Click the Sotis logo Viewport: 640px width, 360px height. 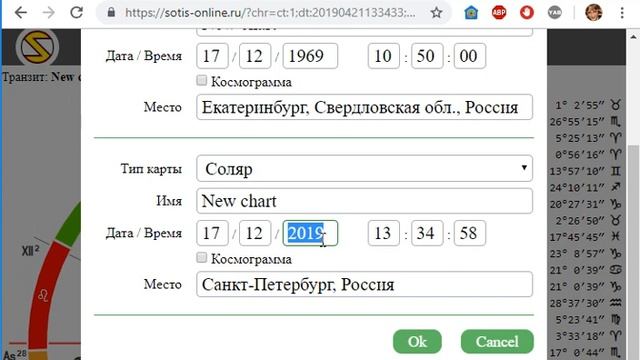[x=37, y=47]
